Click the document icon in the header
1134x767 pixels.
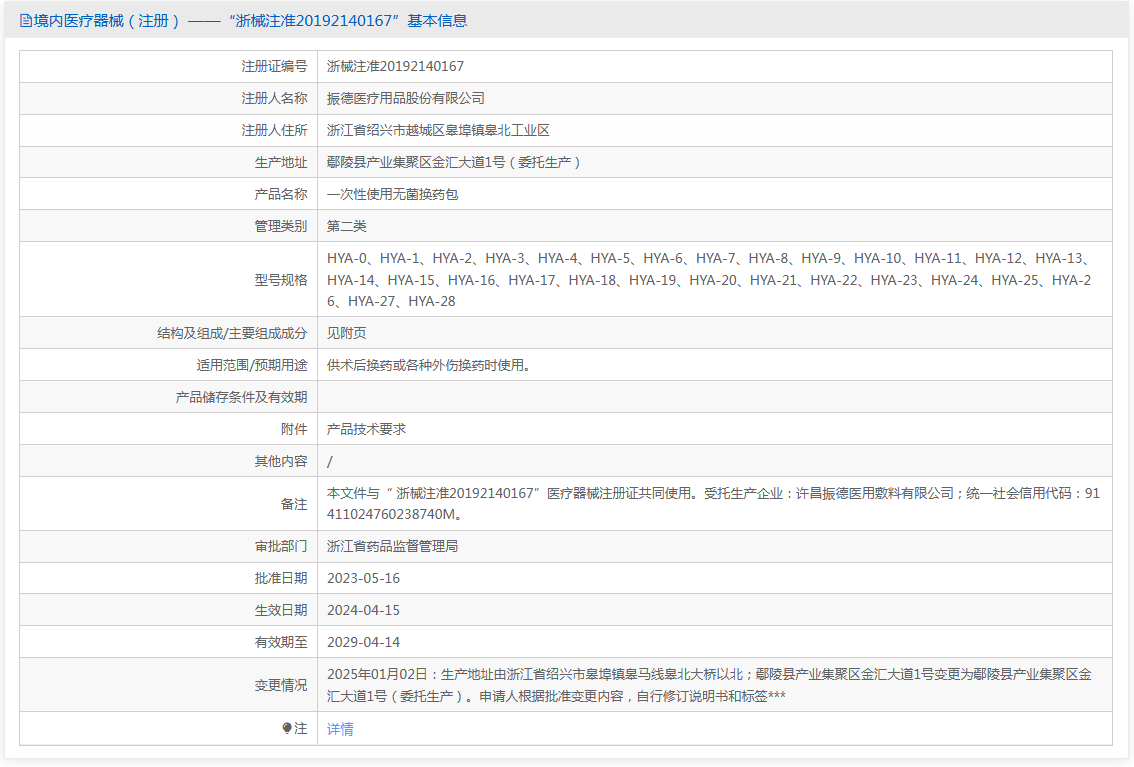pyautogui.click(x=25, y=21)
